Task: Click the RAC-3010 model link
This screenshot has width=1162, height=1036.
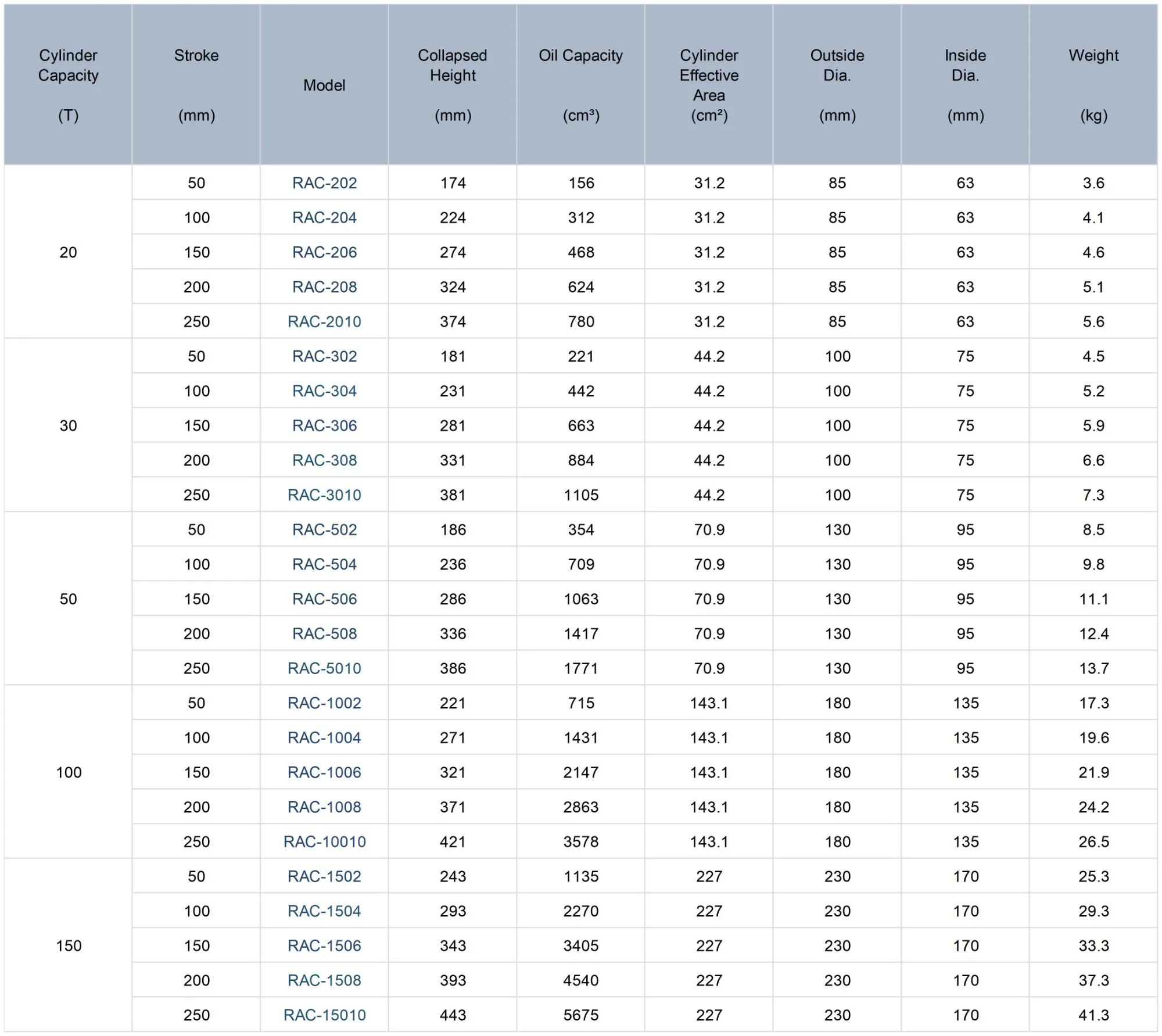Action: tap(324, 495)
